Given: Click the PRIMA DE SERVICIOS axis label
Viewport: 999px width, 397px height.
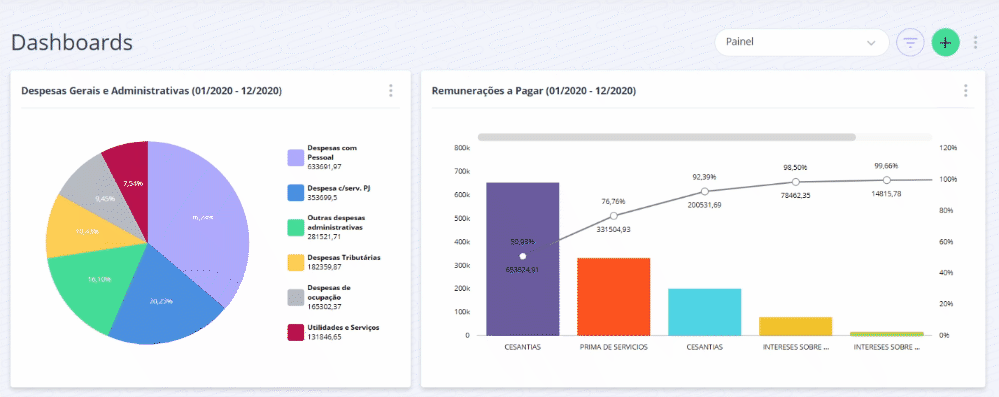Looking at the screenshot, I should 614,348.
